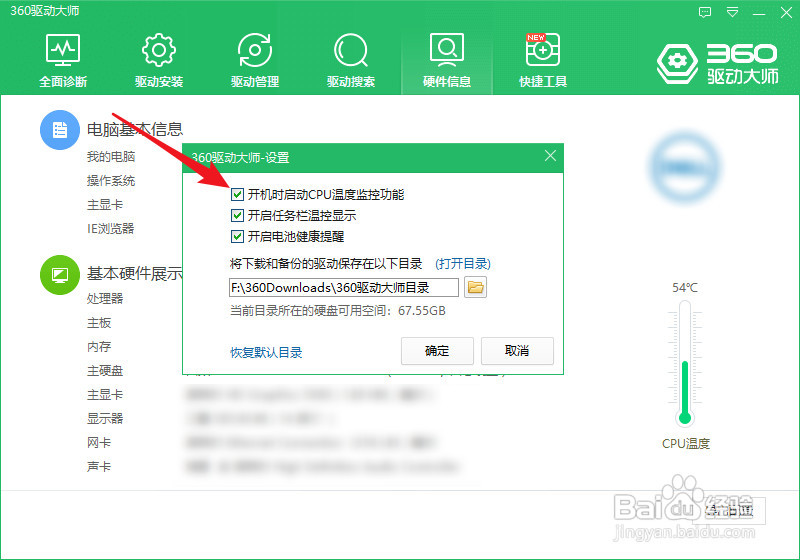This screenshot has height=560, width=800.
Task: Switch to the 硬件信息 tab
Action: click(447, 61)
